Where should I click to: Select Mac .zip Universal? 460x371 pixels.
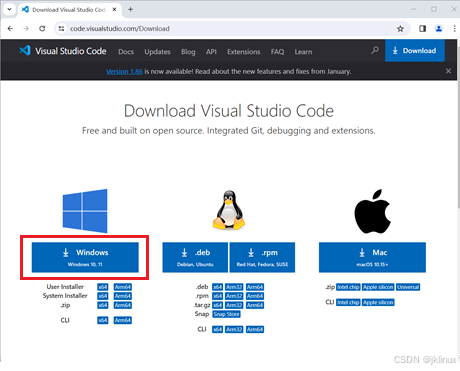tap(408, 287)
